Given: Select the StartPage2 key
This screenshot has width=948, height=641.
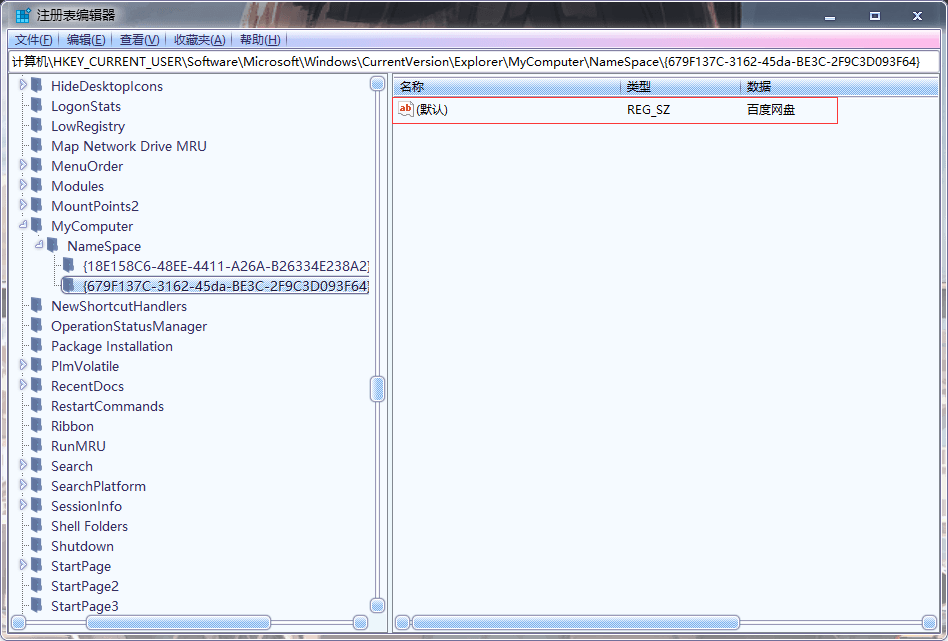Looking at the screenshot, I should (x=85, y=586).
